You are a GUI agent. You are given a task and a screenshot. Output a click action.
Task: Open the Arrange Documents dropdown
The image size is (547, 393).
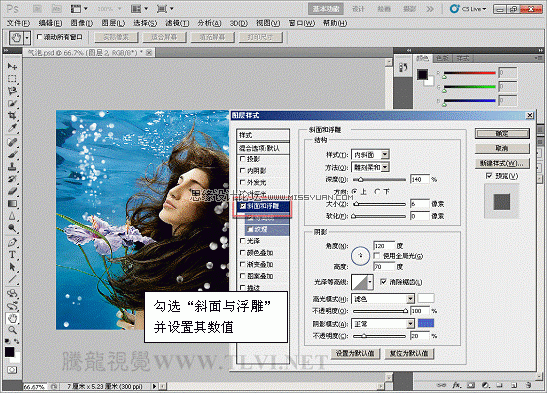(x=139, y=9)
